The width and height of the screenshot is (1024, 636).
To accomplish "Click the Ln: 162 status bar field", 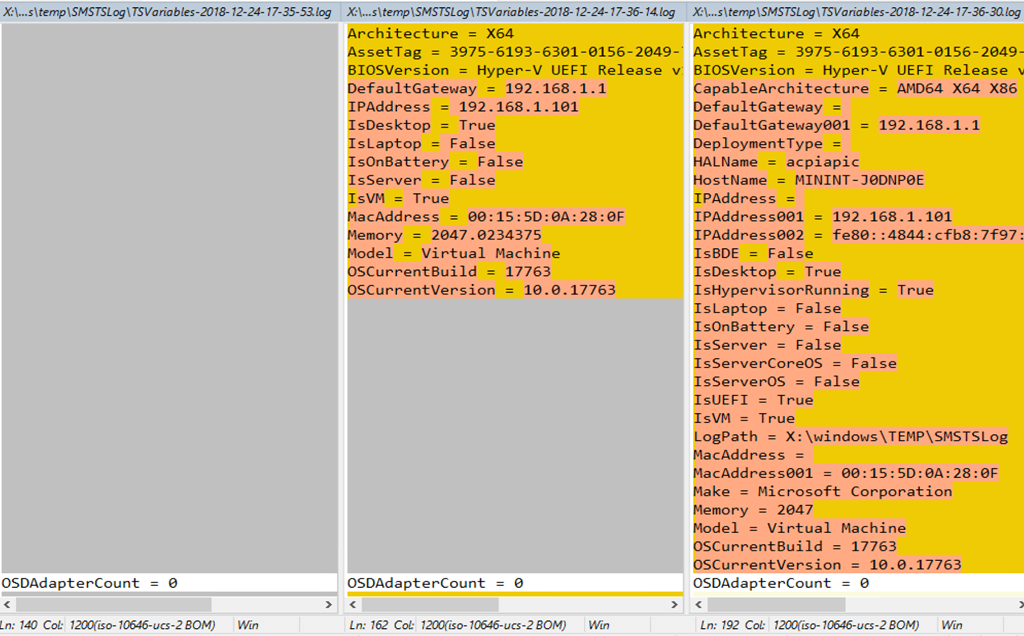I will 369,625.
